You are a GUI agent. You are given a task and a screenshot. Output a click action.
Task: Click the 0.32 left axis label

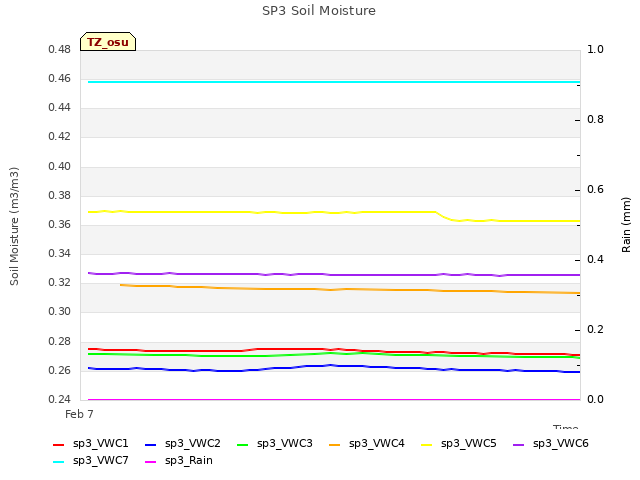tap(60, 282)
